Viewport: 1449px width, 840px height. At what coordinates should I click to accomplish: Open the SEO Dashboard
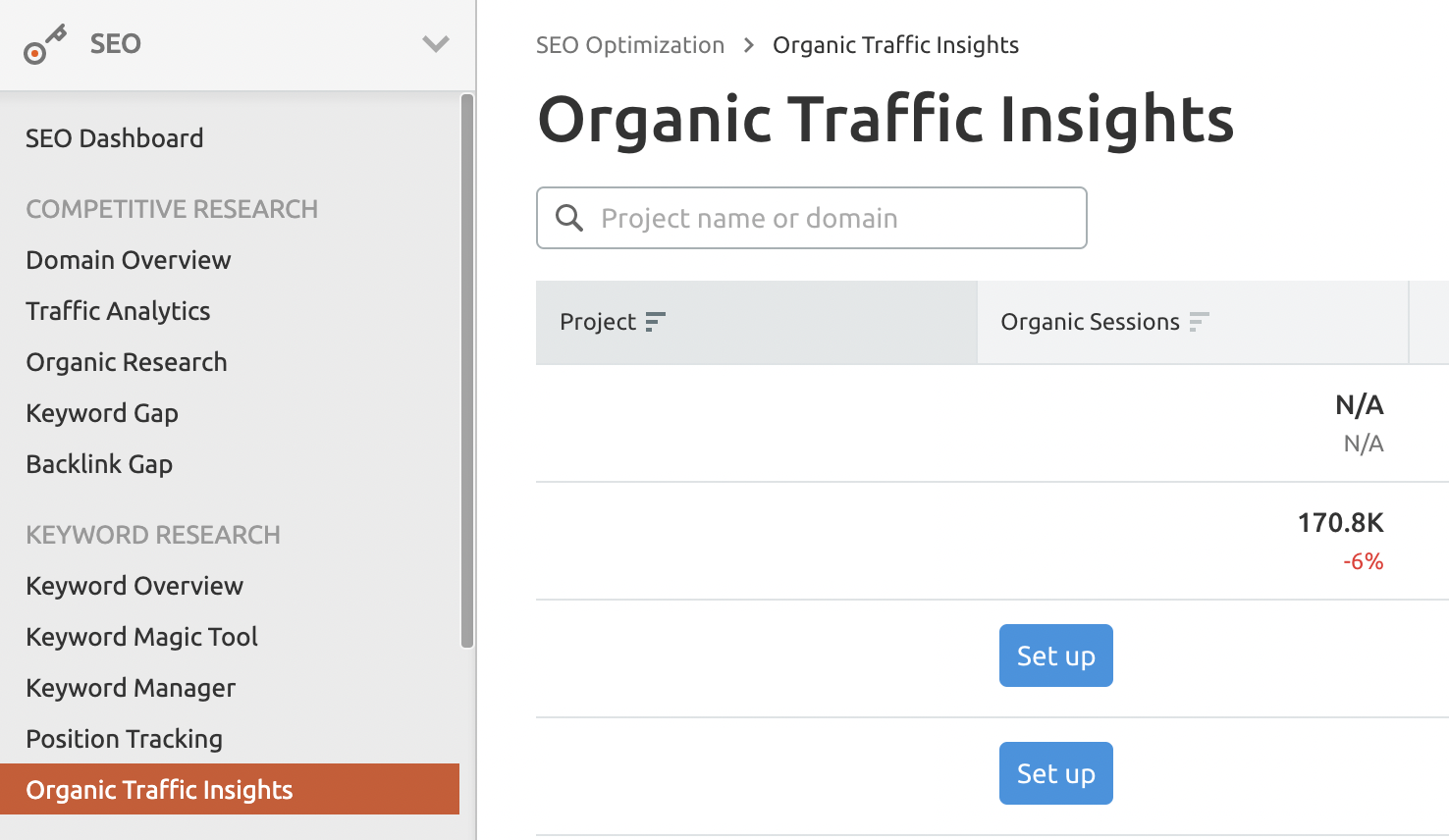[114, 137]
